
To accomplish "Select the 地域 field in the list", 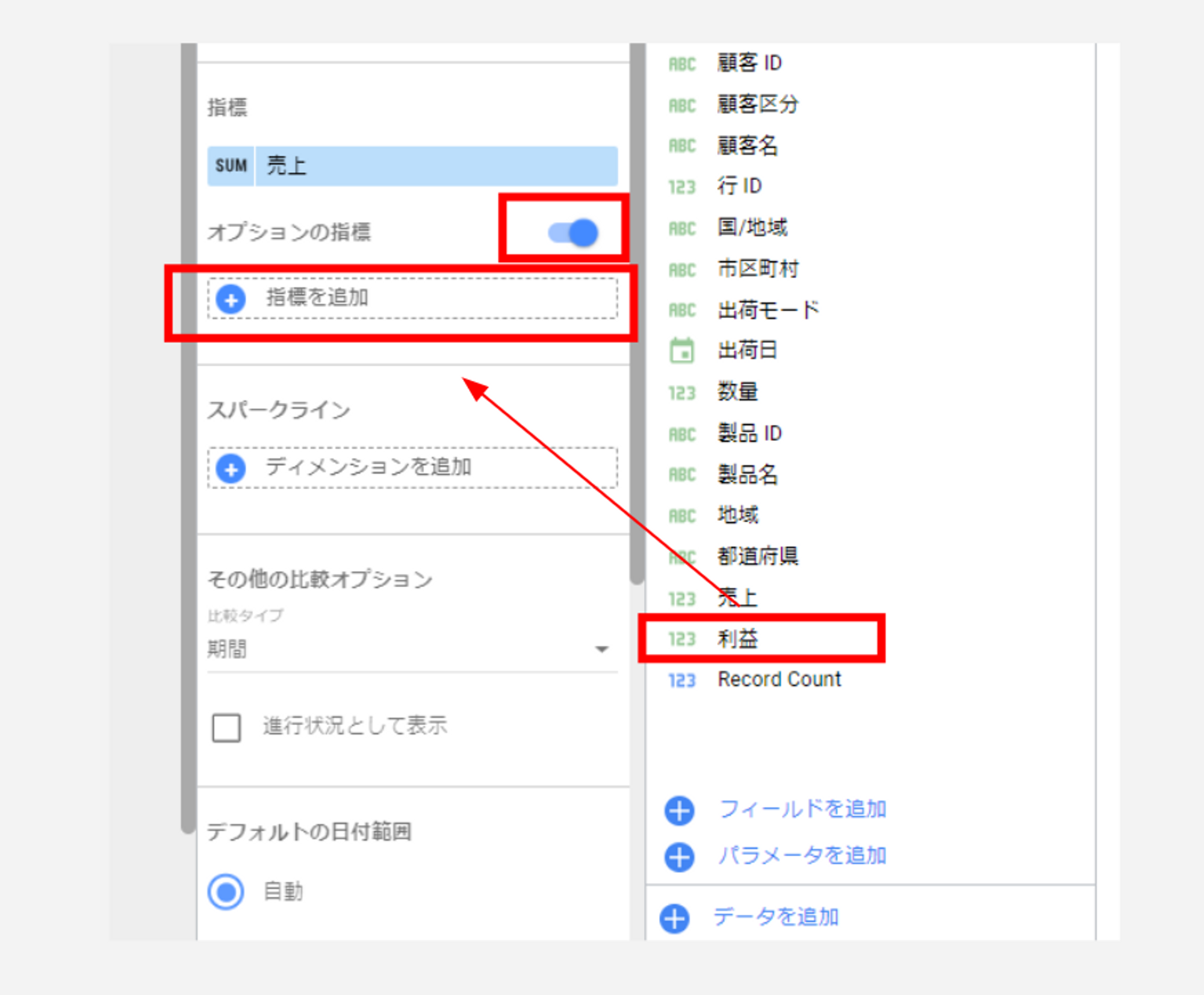I will coord(738,515).
